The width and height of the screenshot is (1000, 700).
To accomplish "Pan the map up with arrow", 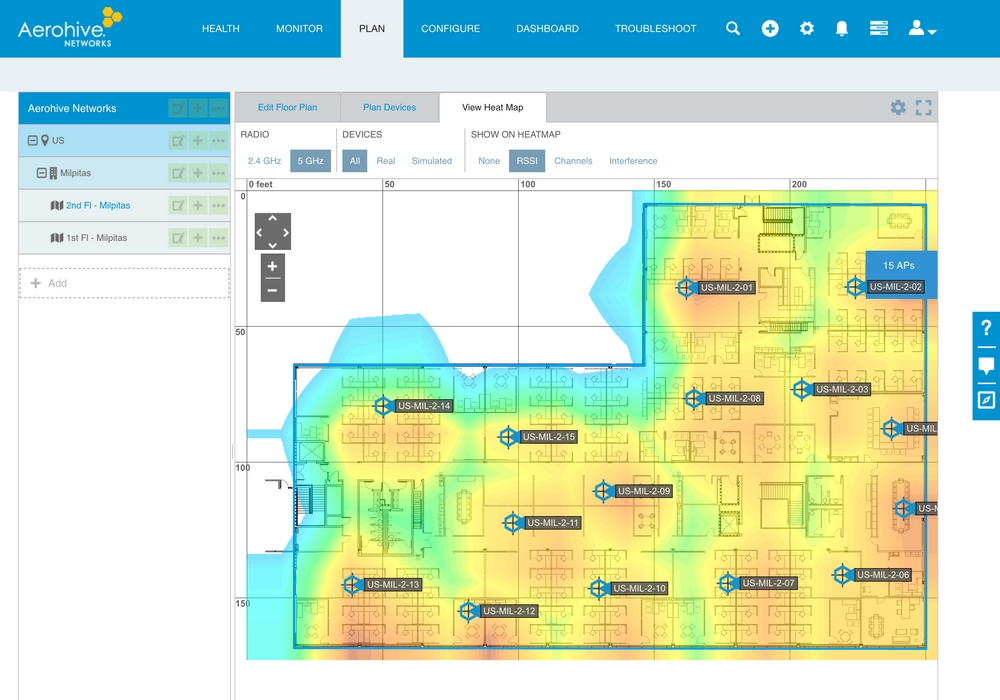I will pos(272,219).
